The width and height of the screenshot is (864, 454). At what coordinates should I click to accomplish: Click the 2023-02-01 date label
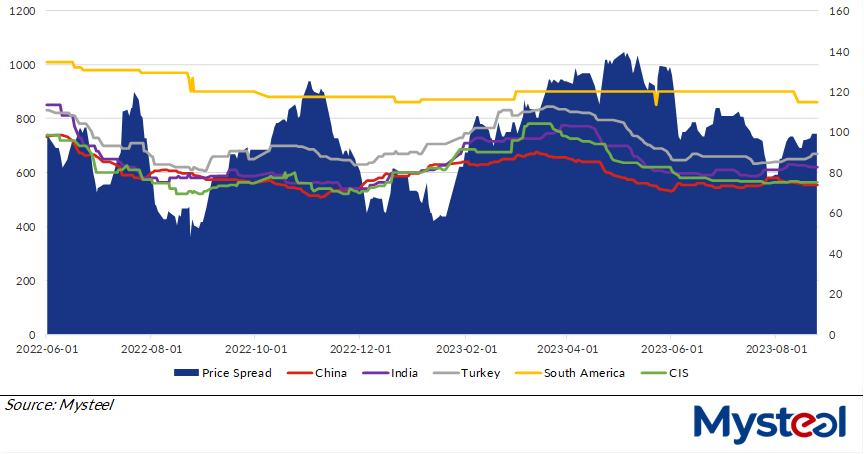point(464,350)
